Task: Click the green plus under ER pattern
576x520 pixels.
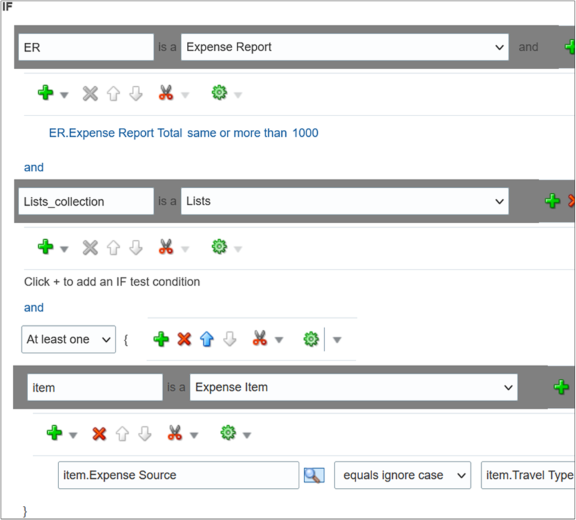Action: (x=46, y=93)
